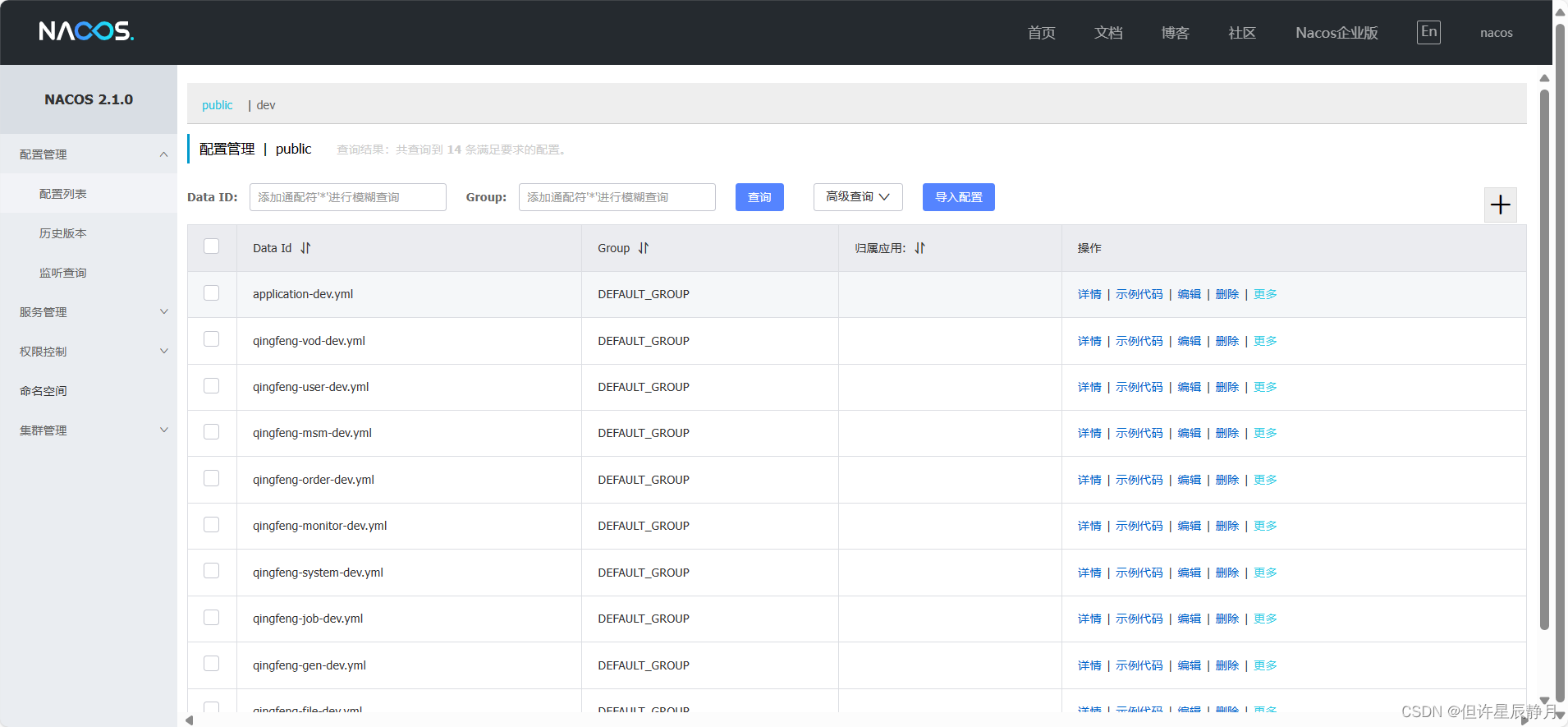This screenshot has height=727, width=1568.
Task: Expand the 服务管理 sidebar section
Action: click(x=89, y=312)
